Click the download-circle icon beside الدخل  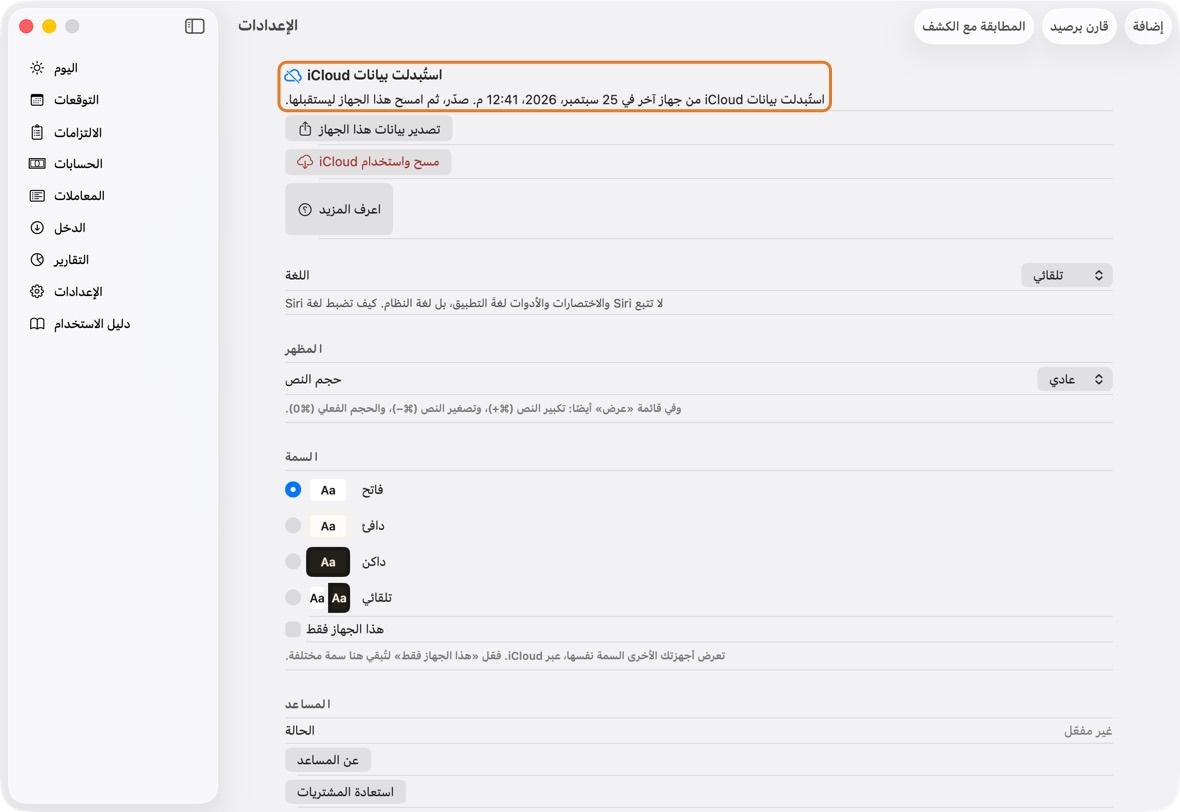37,227
